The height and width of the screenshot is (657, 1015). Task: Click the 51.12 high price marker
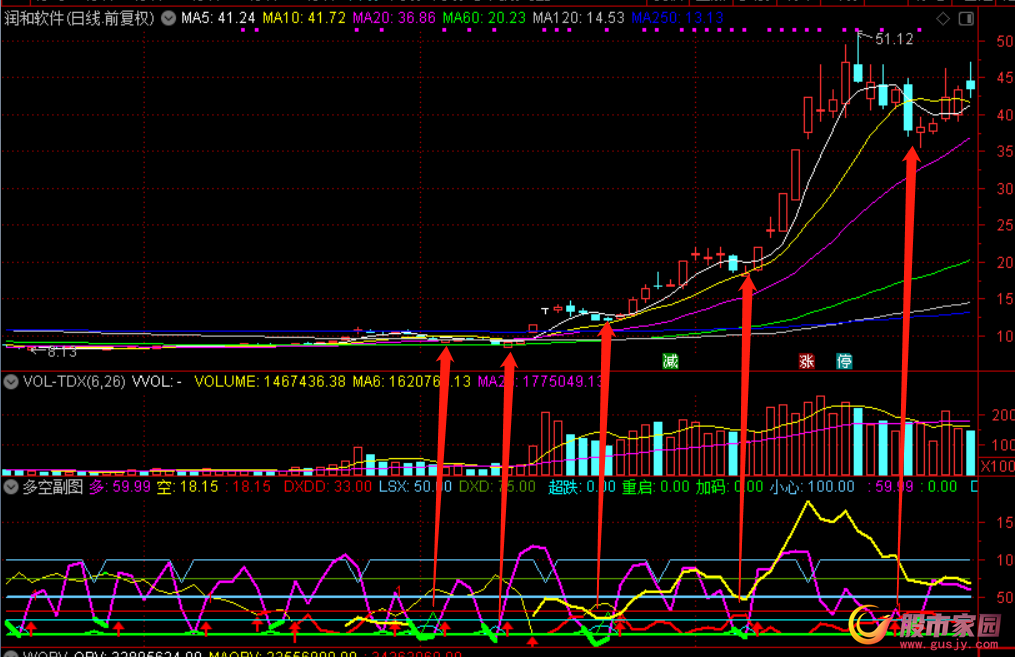click(893, 39)
